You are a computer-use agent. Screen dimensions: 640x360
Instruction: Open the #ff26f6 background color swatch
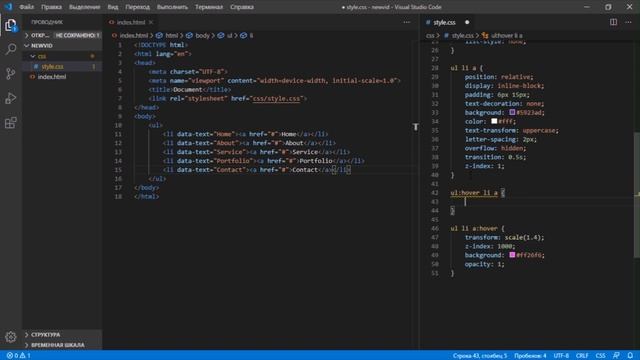(512, 255)
